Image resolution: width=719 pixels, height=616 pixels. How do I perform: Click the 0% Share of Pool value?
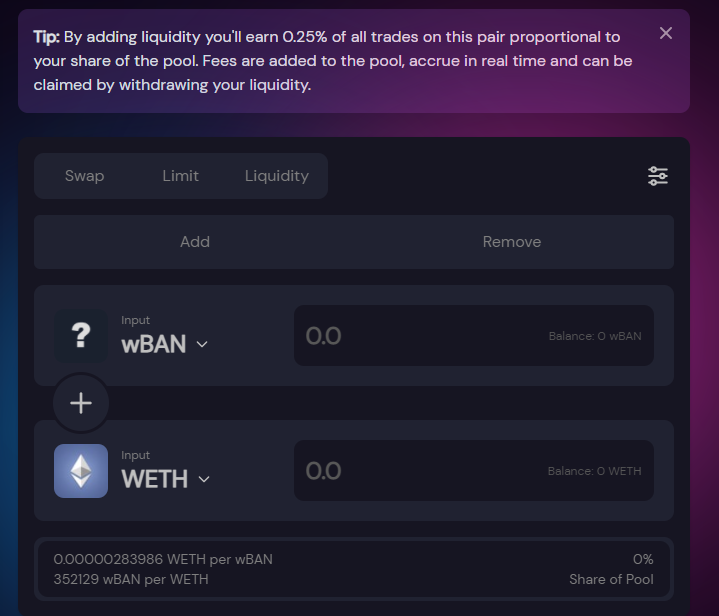click(x=643, y=559)
